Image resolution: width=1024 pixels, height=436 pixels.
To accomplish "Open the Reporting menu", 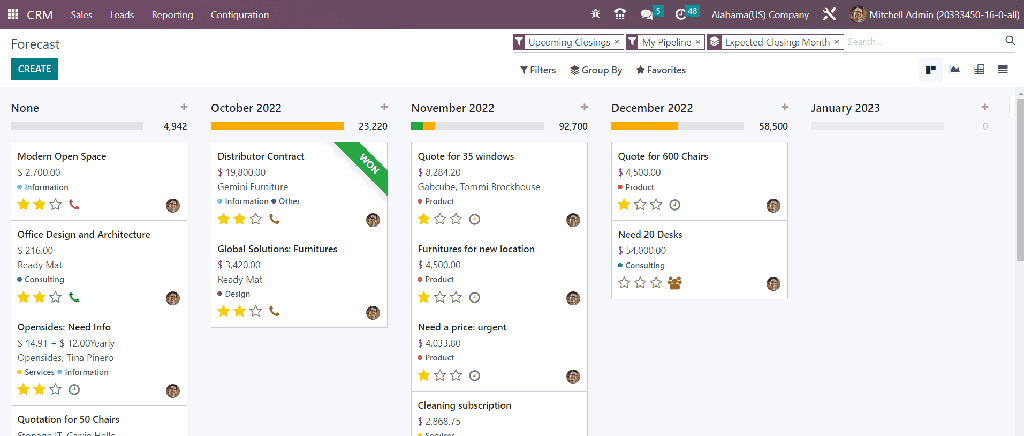I will 172,14.
